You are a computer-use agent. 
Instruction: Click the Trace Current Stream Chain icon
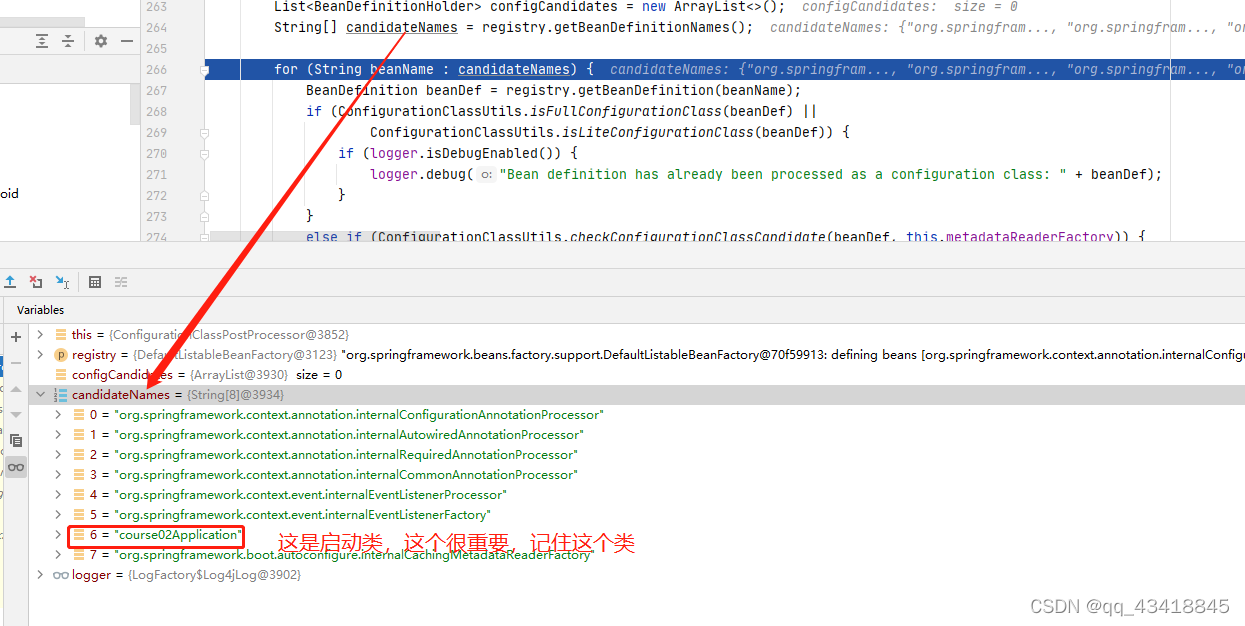[x=121, y=282]
